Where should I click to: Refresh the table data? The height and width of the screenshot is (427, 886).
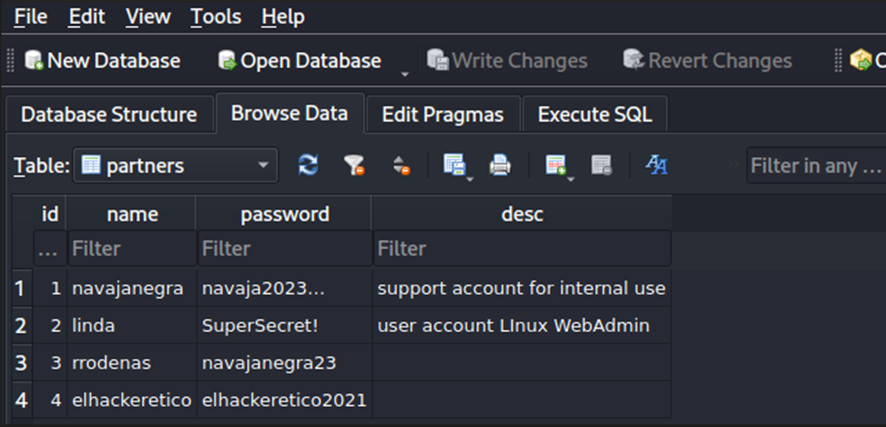(x=309, y=166)
